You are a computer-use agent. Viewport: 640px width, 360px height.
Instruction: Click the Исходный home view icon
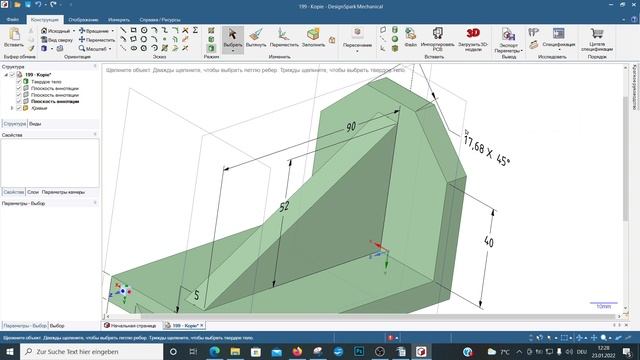[44, 31]
